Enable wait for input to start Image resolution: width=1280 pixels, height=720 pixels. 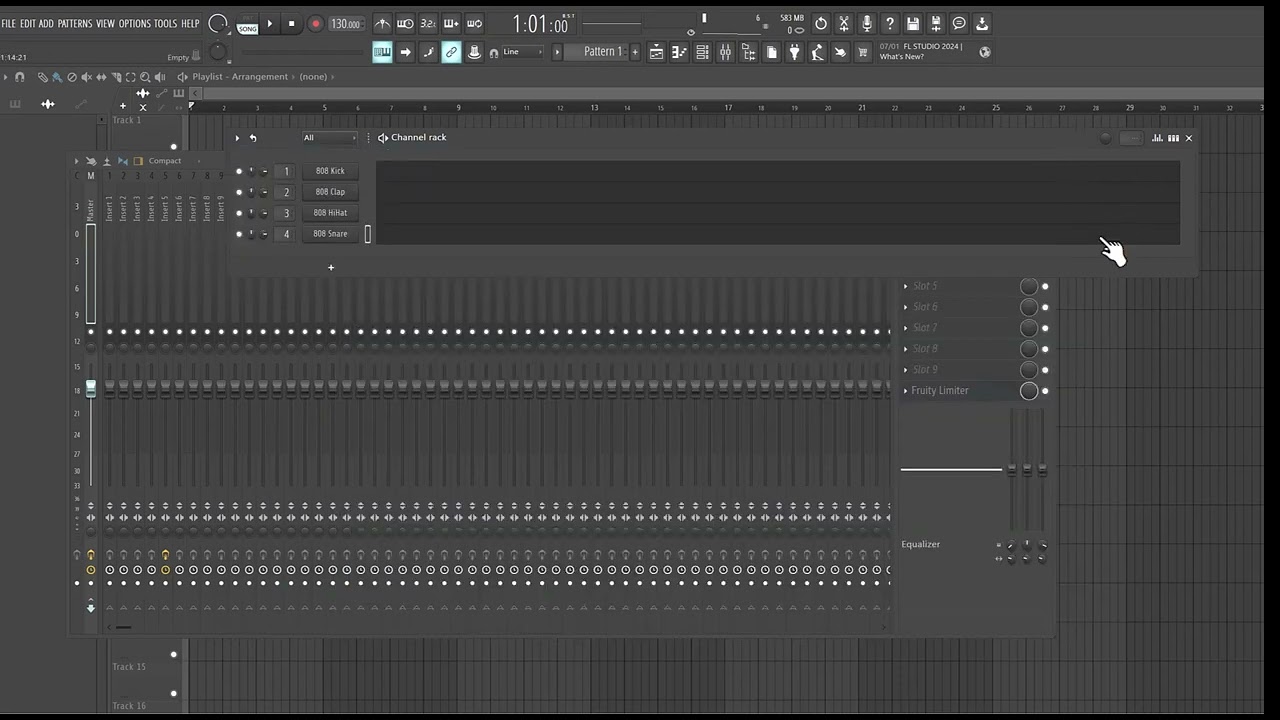(405, 24)
